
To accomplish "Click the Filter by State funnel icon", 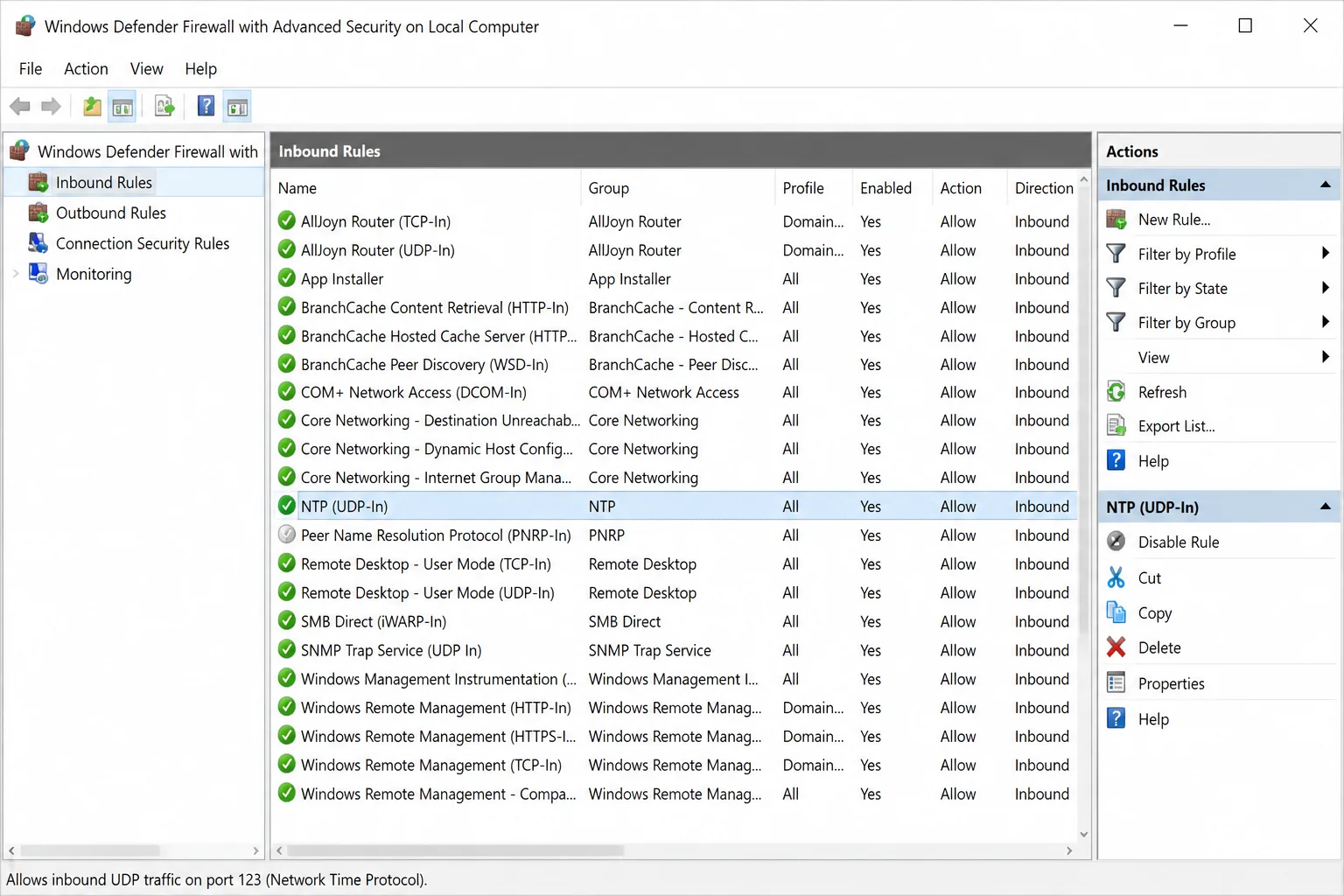I will (x=1116, y=288).
